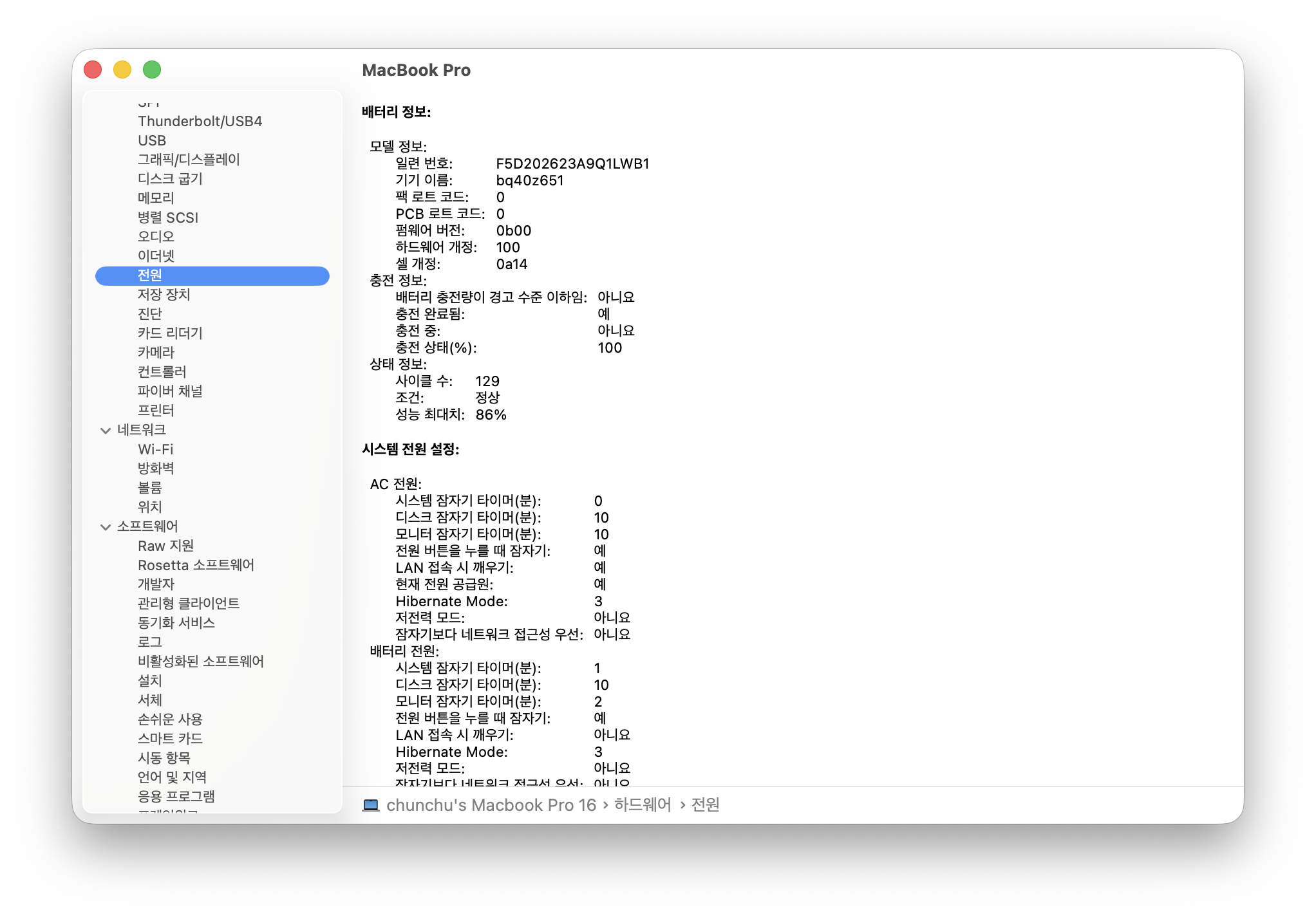The width and height of the screenshot is (1316, 919).
Task: Collapse the 네트워크 section
Action: [106, 431]
